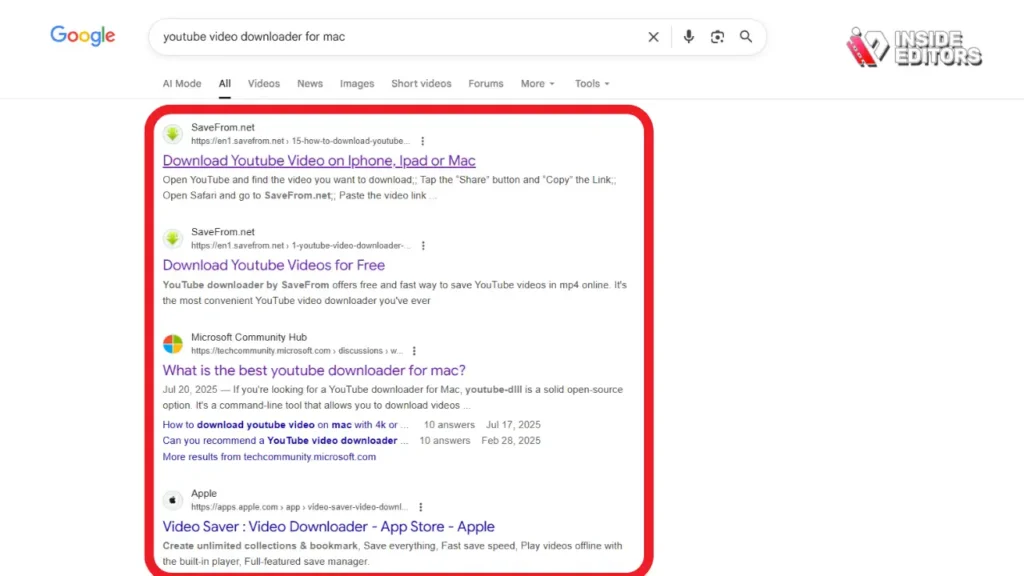The height and width of the screenshot is (576, 1024).
Task: Open "Download Youtube Video on Iphone, Ipad or Mac"
Action: coord(319,161)
